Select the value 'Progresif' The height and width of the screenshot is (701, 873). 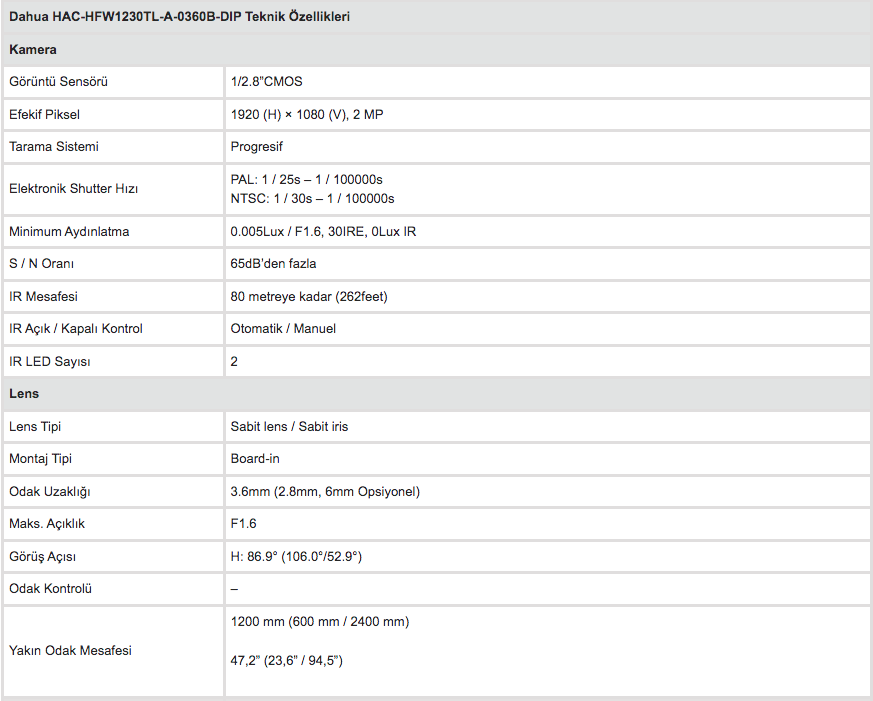pos(257,147)
